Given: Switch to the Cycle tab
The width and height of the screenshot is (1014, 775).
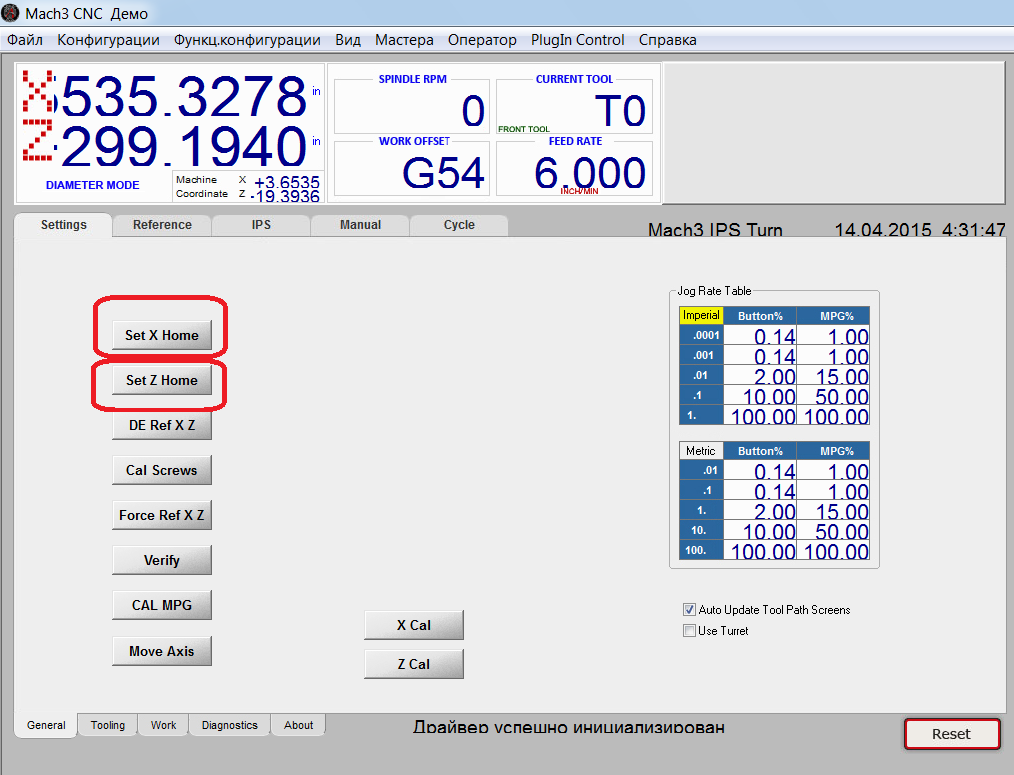Looking at the screenshot, I should click(x=459, y=225).
